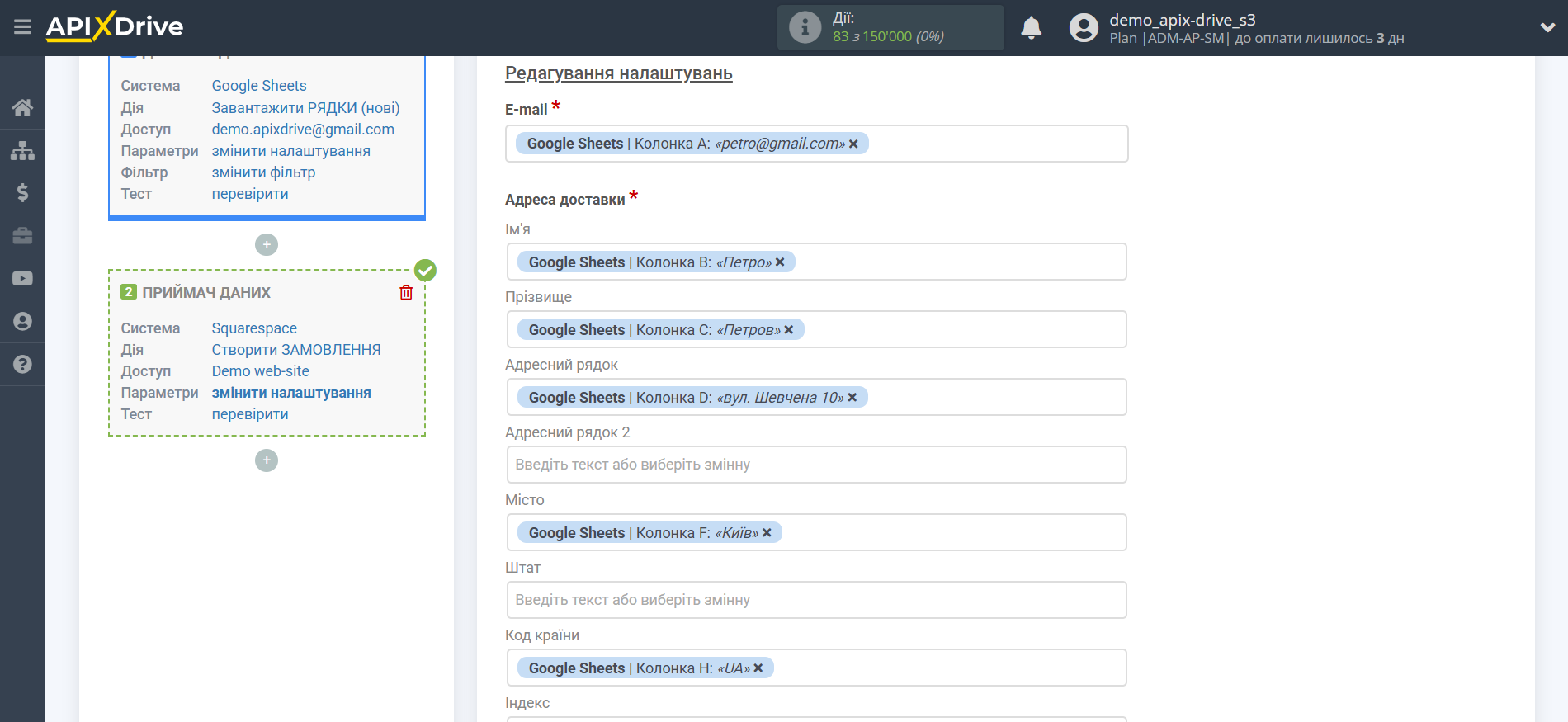Remove Колонка F «Київ» variable

click(767, 533)
